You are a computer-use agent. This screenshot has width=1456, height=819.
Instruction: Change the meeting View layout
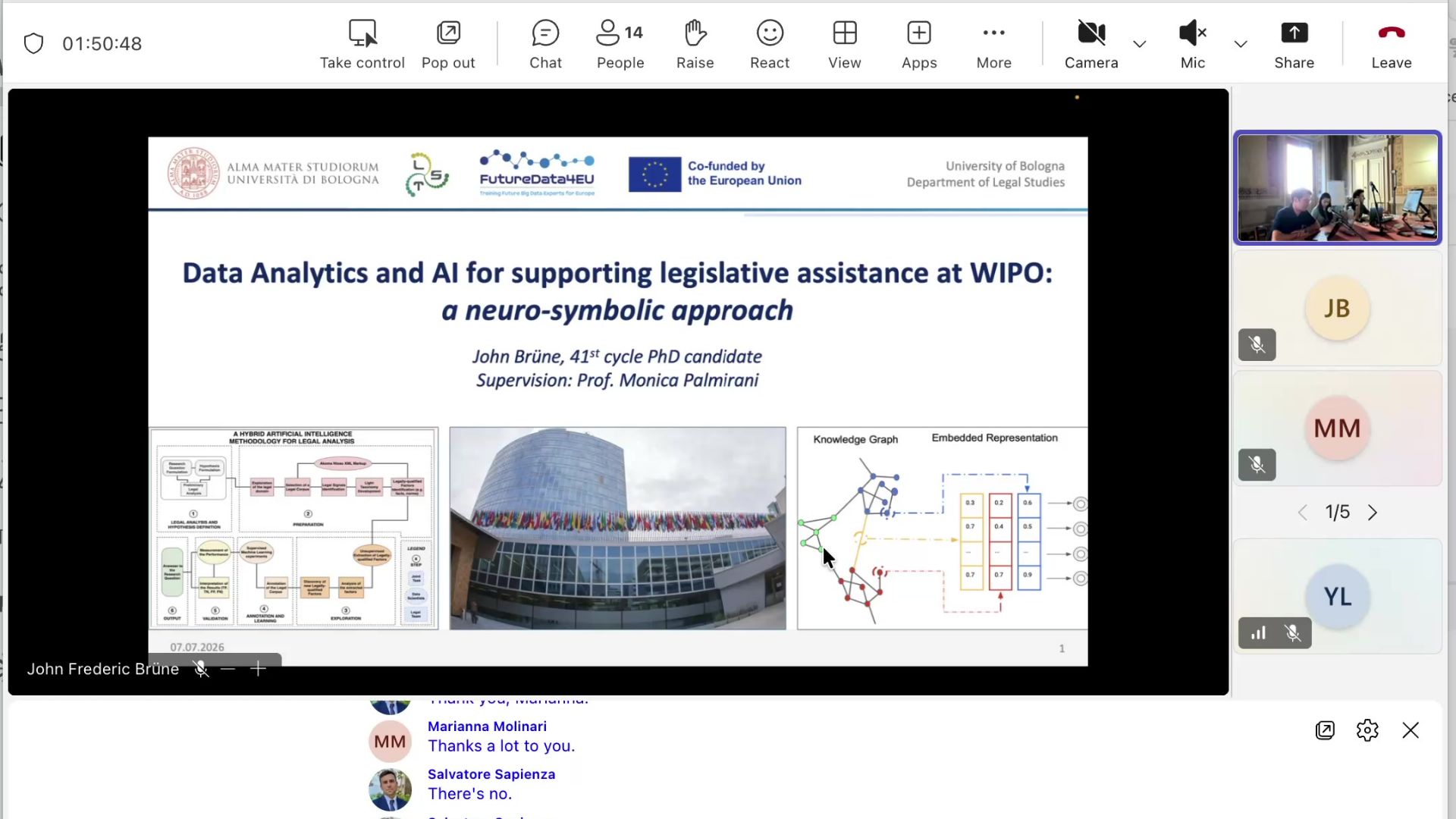[844, 44]
